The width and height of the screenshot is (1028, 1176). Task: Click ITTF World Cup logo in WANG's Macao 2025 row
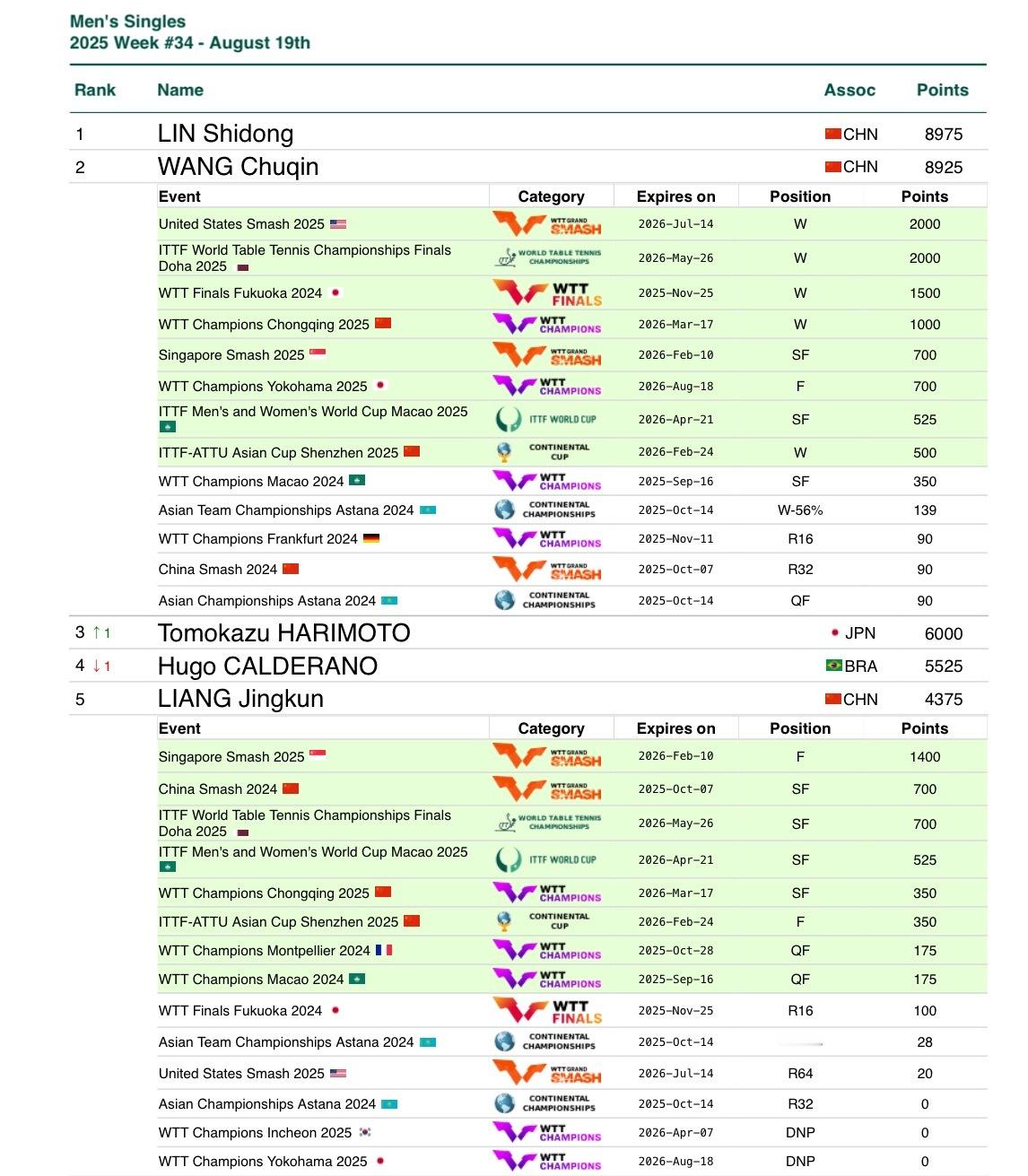click(546, 419)
